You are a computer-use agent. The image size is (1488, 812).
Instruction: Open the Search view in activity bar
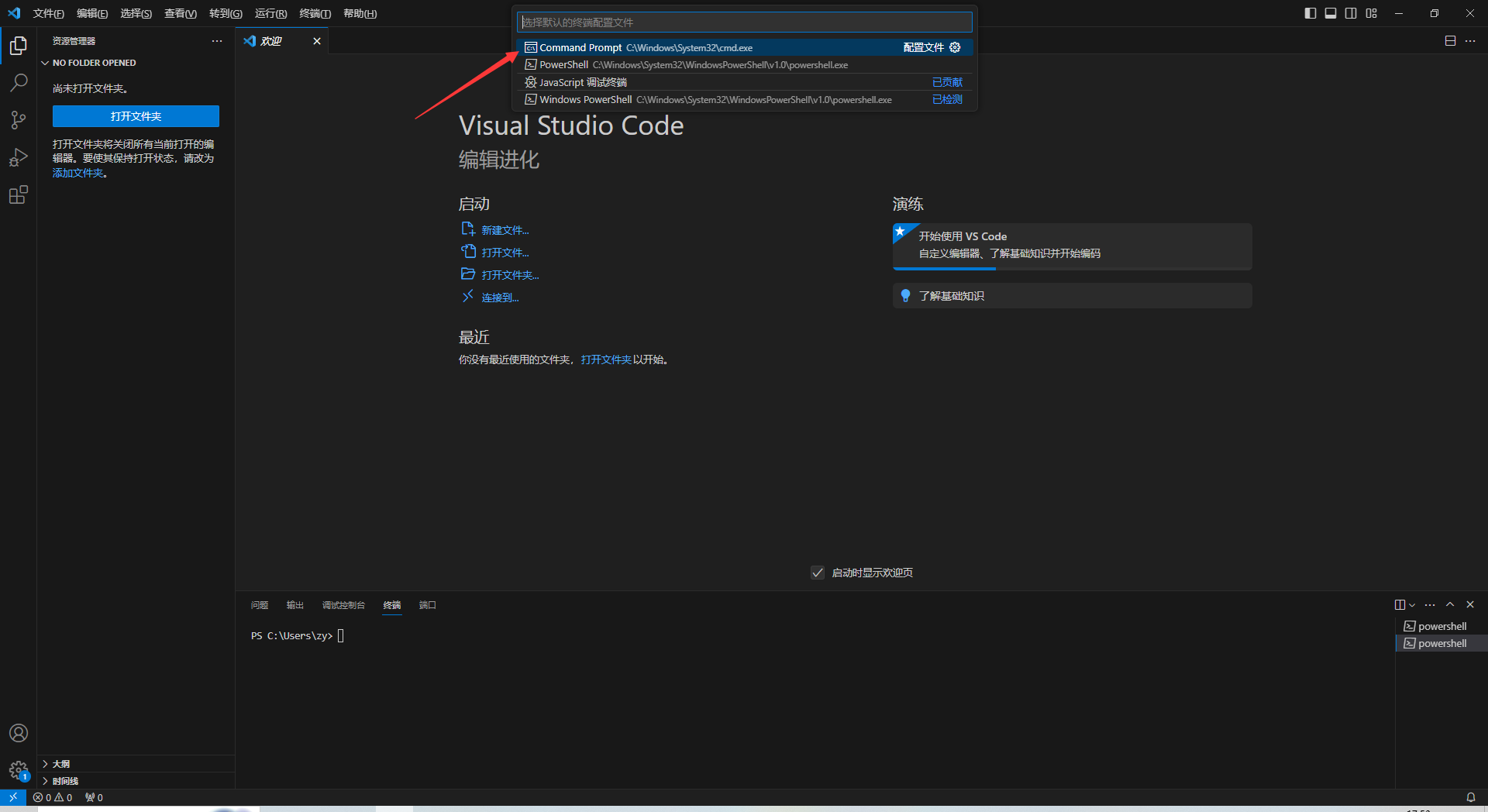(19, 82)
